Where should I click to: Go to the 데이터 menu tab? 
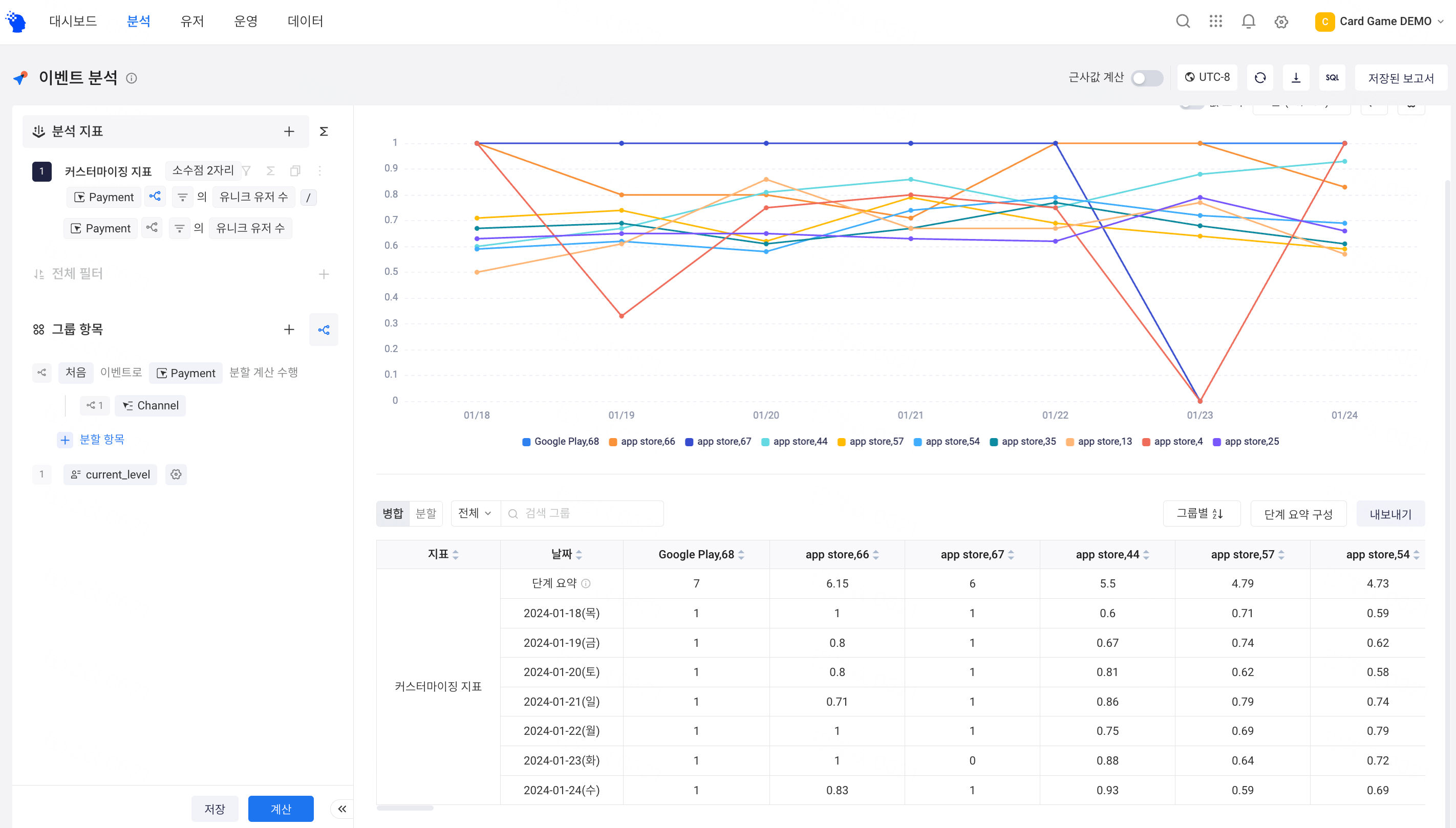coord(305,21)
